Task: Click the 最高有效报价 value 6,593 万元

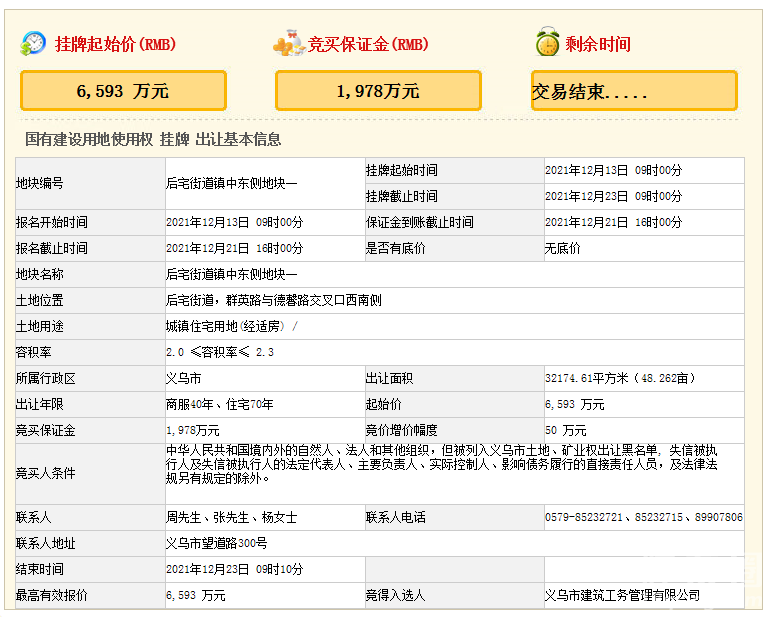Action: click(x=195, y=596)
